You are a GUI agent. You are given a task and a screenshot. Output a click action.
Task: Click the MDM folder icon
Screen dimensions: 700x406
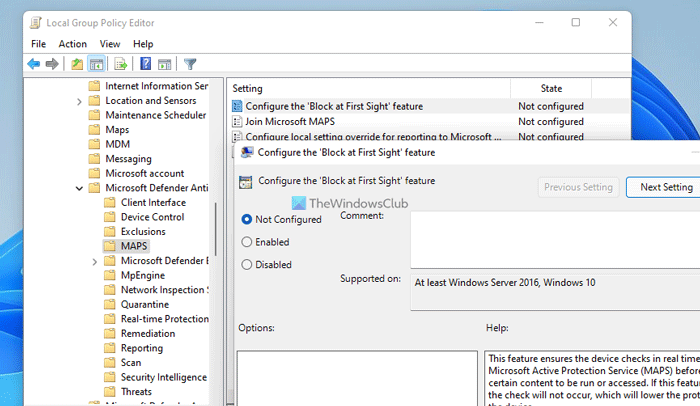[94, 144]
